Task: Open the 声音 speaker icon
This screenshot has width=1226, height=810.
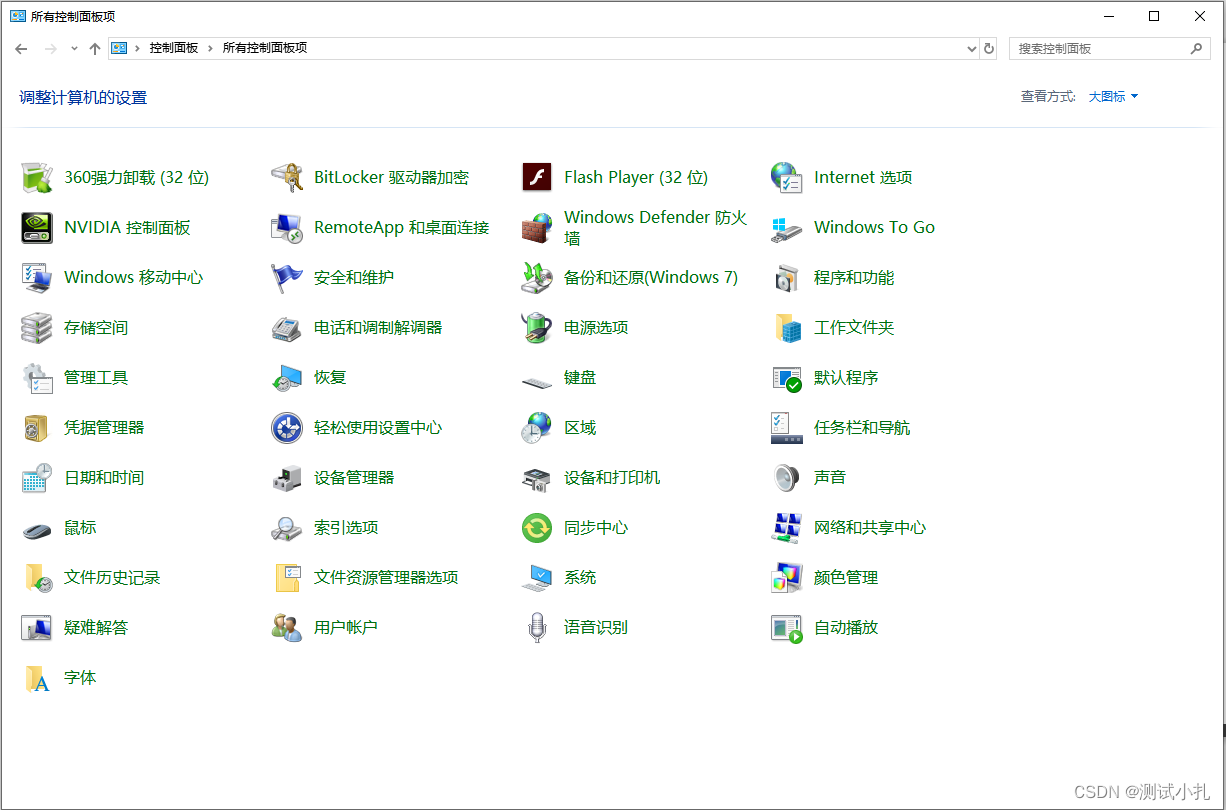Action: pyautogui.click(x=787, y=477)
